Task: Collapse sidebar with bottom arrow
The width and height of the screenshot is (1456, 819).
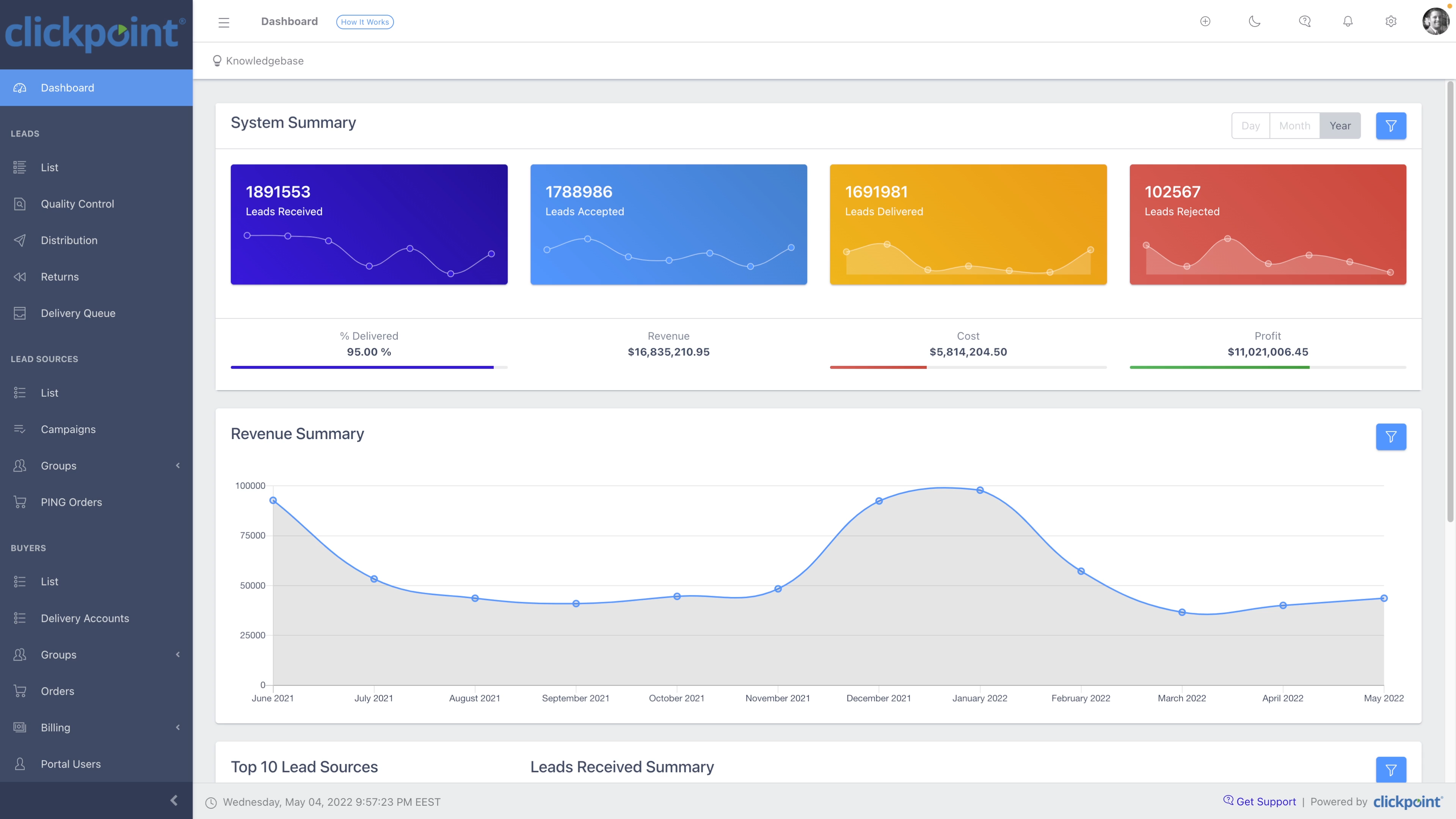Action: tap(174, 800)
